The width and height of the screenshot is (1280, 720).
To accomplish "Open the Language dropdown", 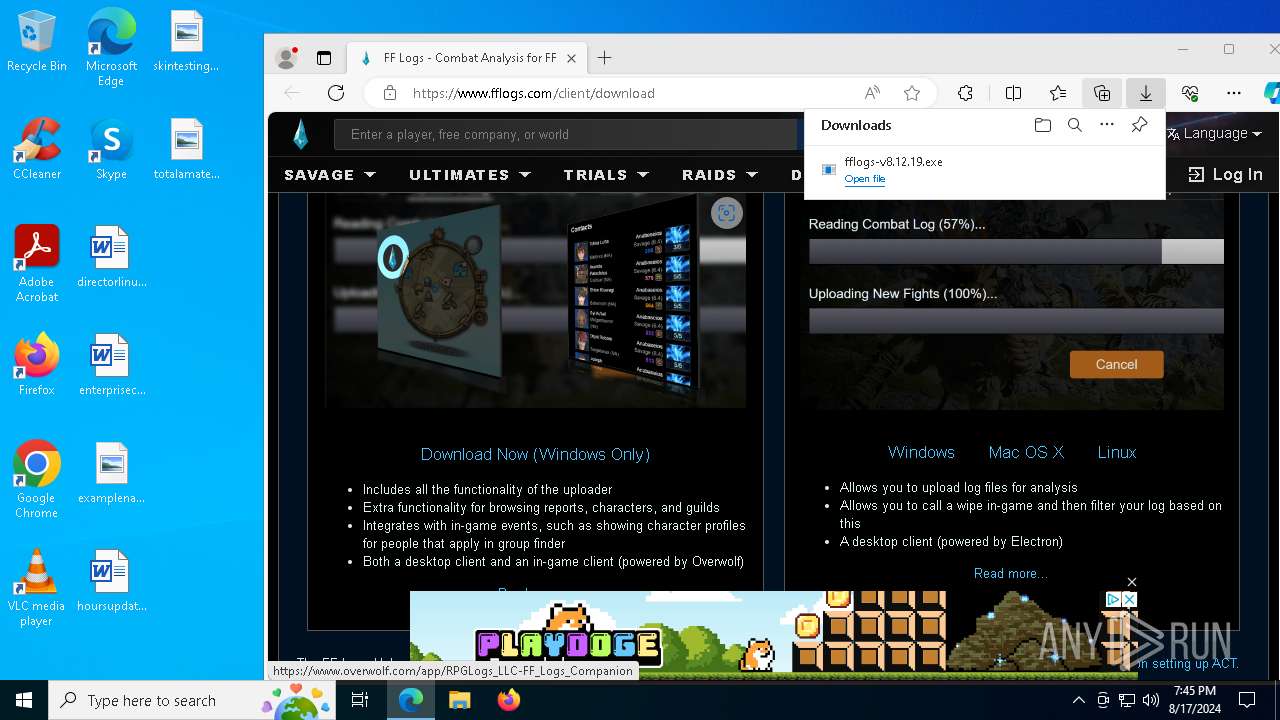I will (1214, 133).
